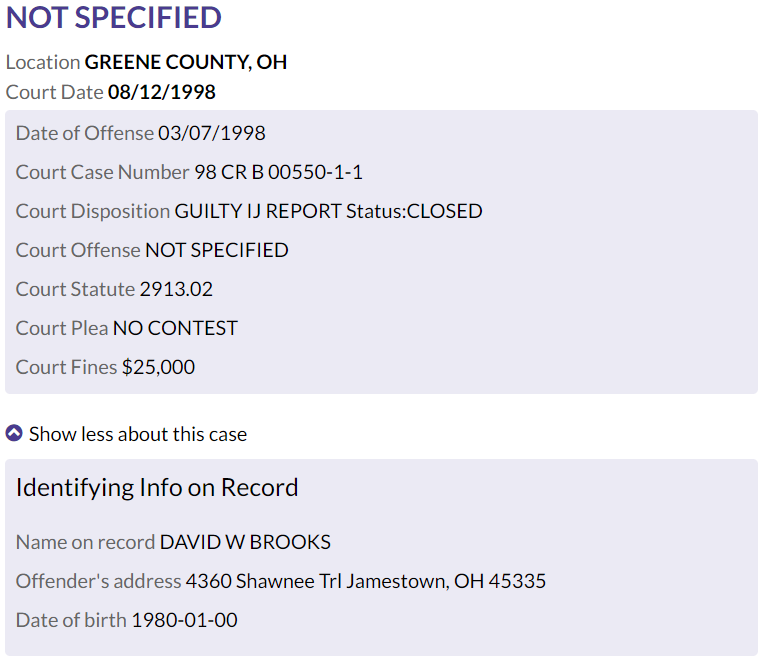Click the Name on record label
Image resolution: width=766 pixels, height=663 pixels.
[85, 542]
